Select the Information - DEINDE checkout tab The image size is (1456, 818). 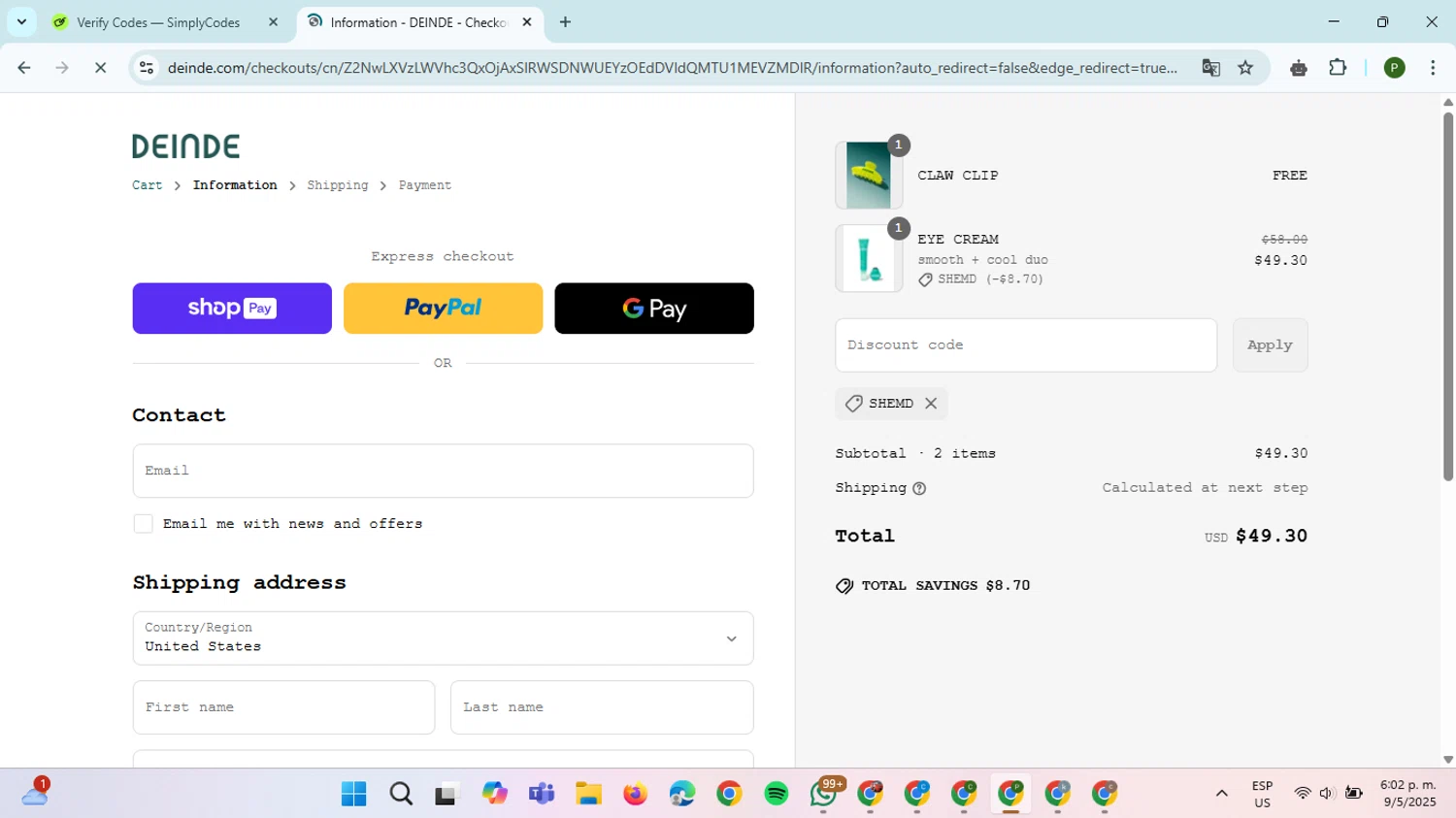[419, 22]
